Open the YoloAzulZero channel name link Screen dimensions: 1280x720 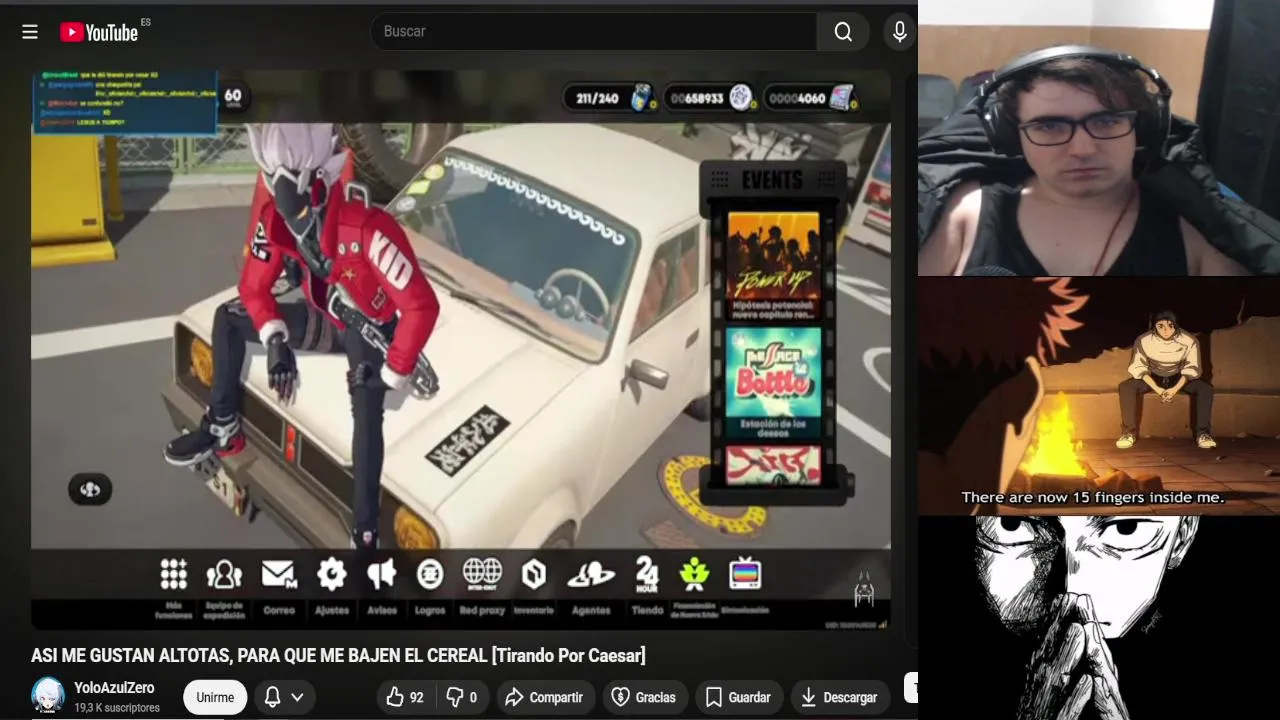tap(114, 688)
